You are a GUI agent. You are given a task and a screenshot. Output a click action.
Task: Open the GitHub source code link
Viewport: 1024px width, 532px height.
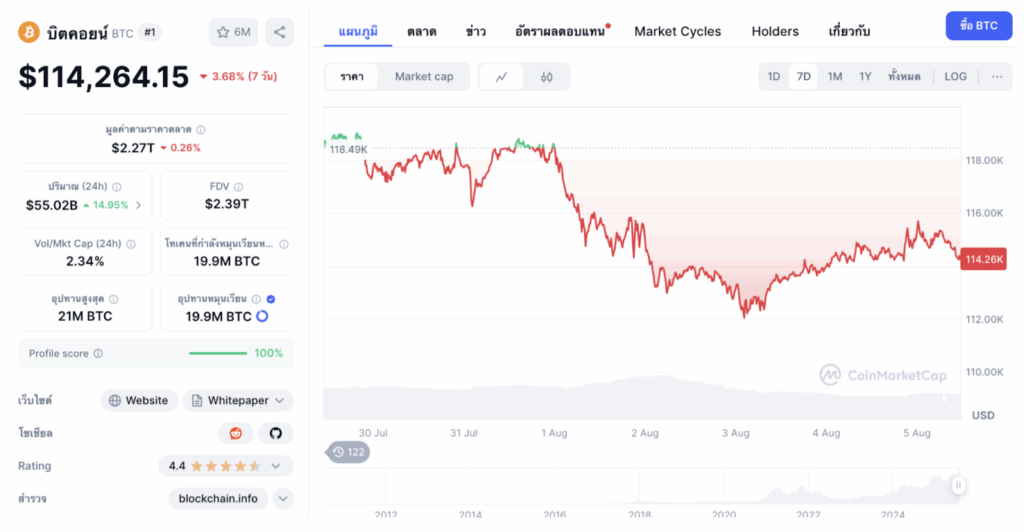[276, 433]
